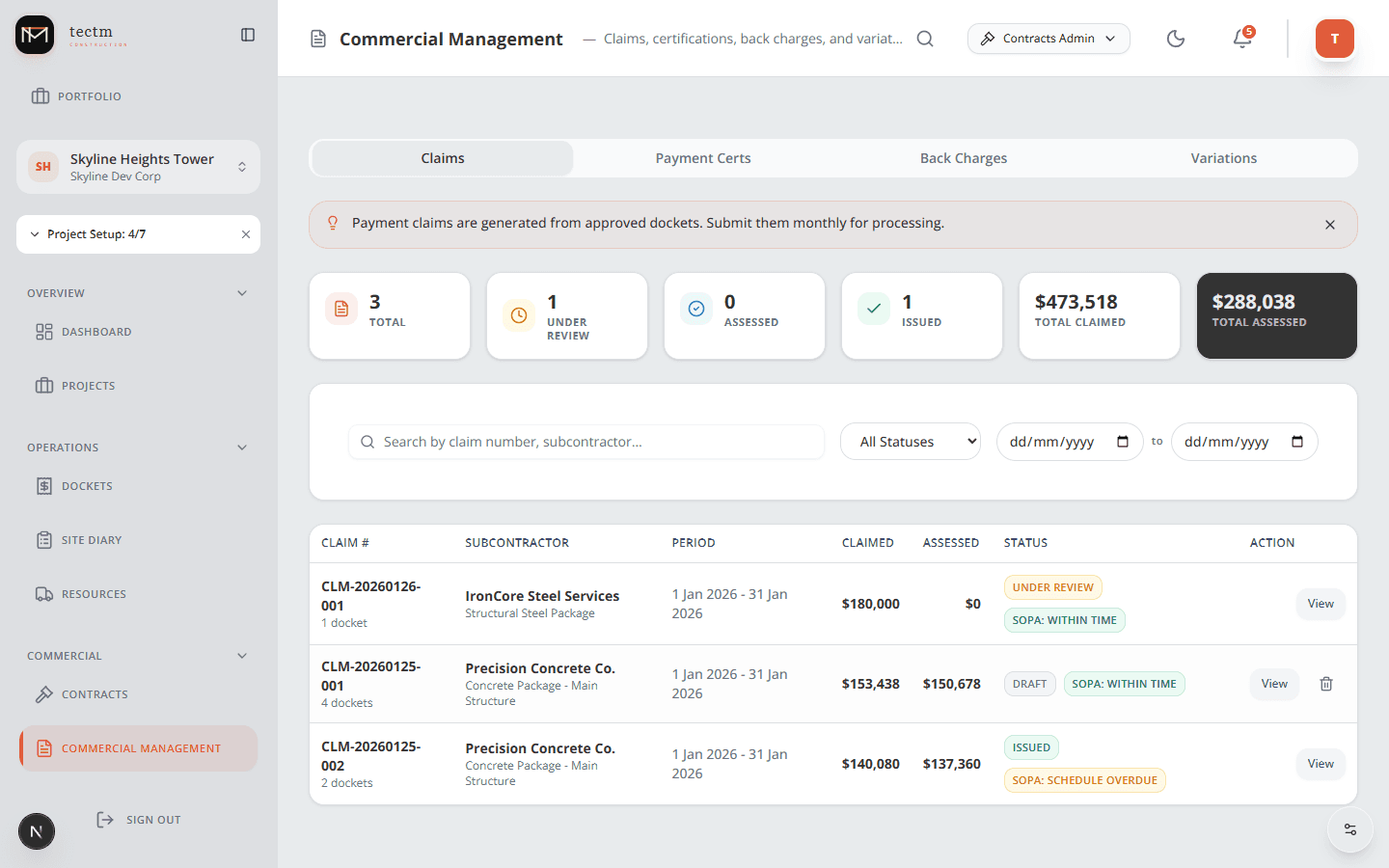Collapse the Operations section in the sidebar
1389x868 pixels.
pos(242,447)
